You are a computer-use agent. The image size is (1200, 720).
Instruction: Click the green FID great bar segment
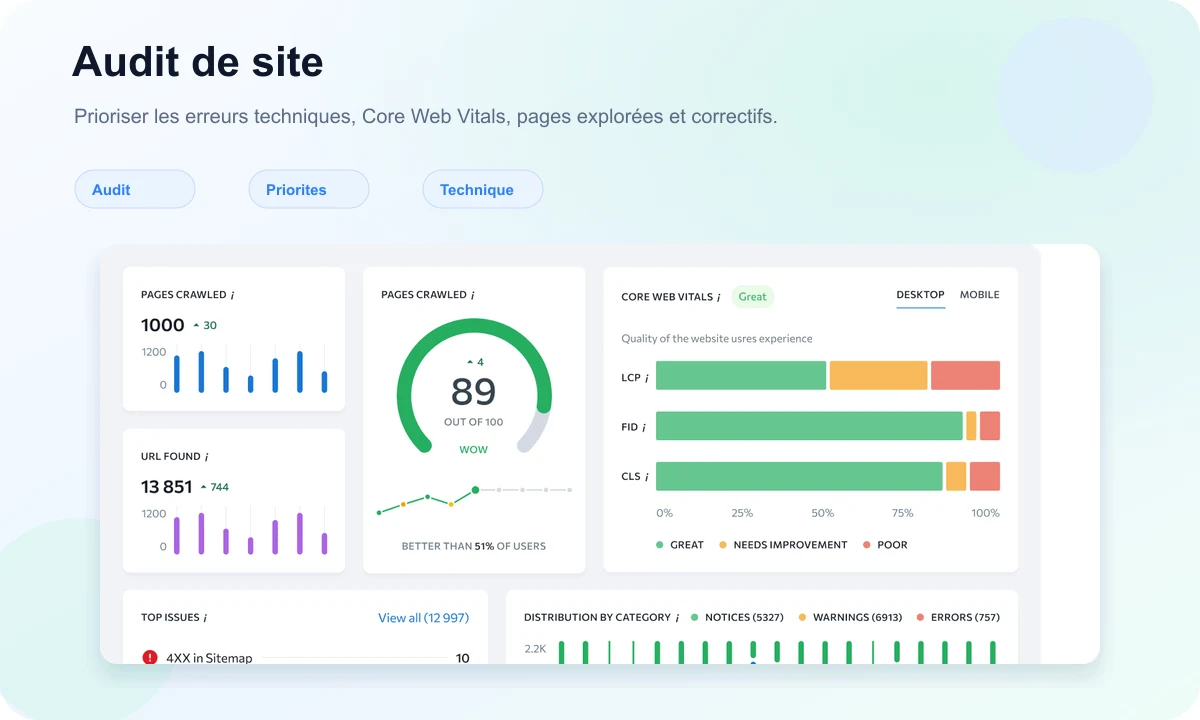click(x=809, y=426)
